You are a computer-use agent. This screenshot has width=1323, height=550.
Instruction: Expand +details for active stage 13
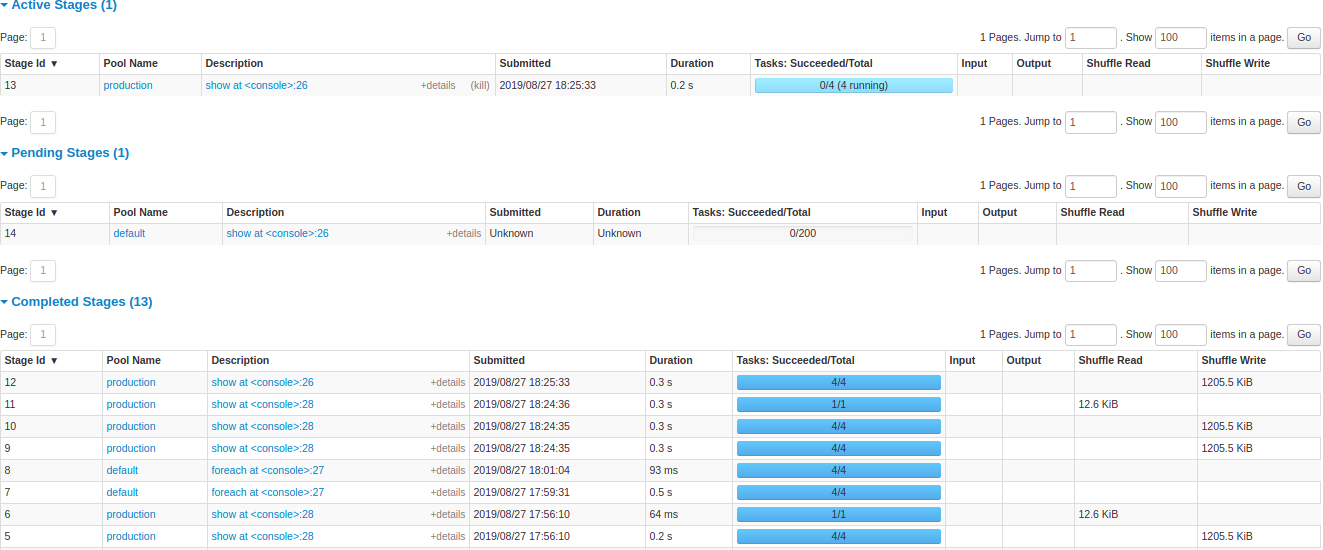437,86
